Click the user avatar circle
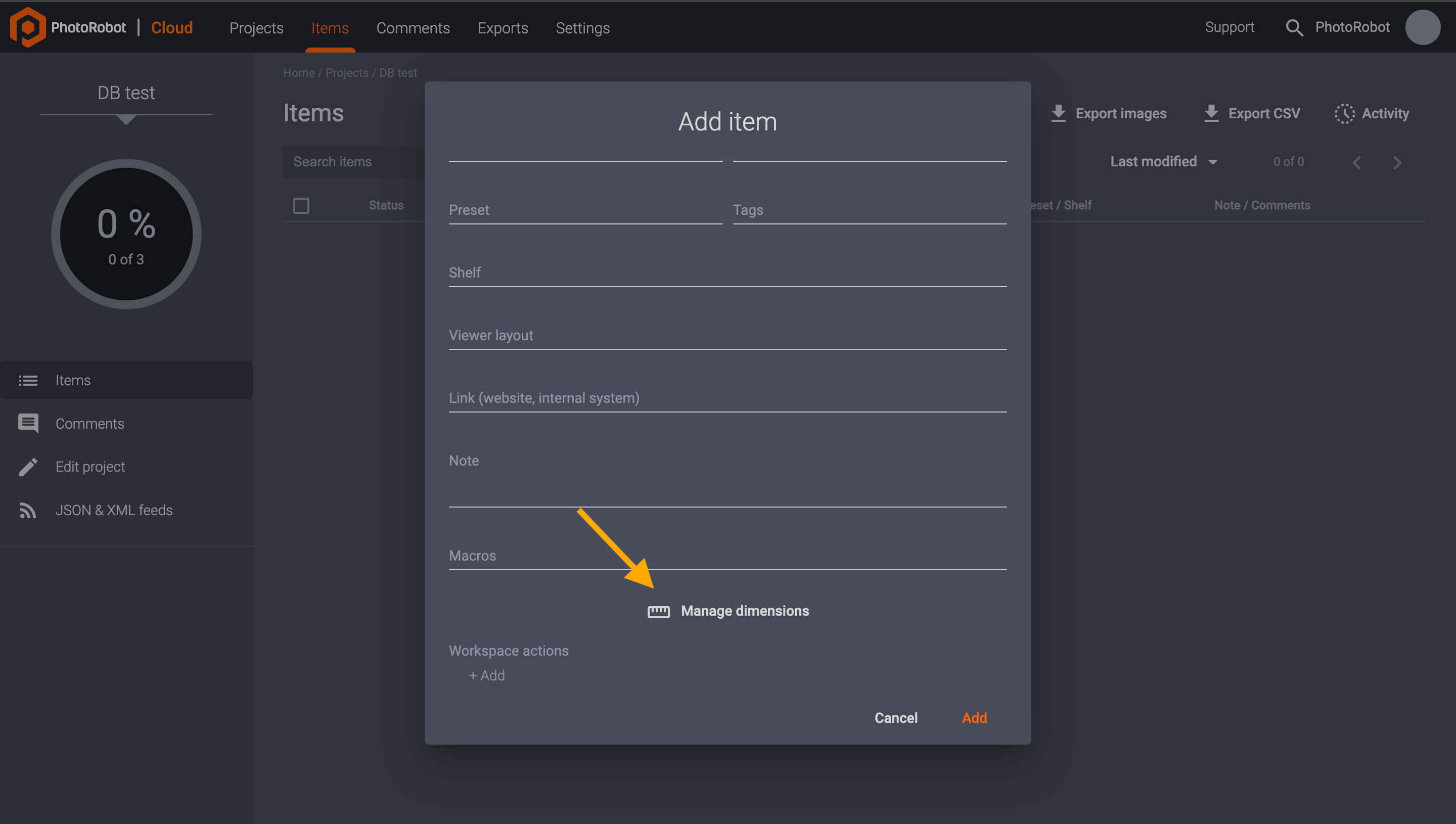The image size is (1456, 824). coord(1423,27)
